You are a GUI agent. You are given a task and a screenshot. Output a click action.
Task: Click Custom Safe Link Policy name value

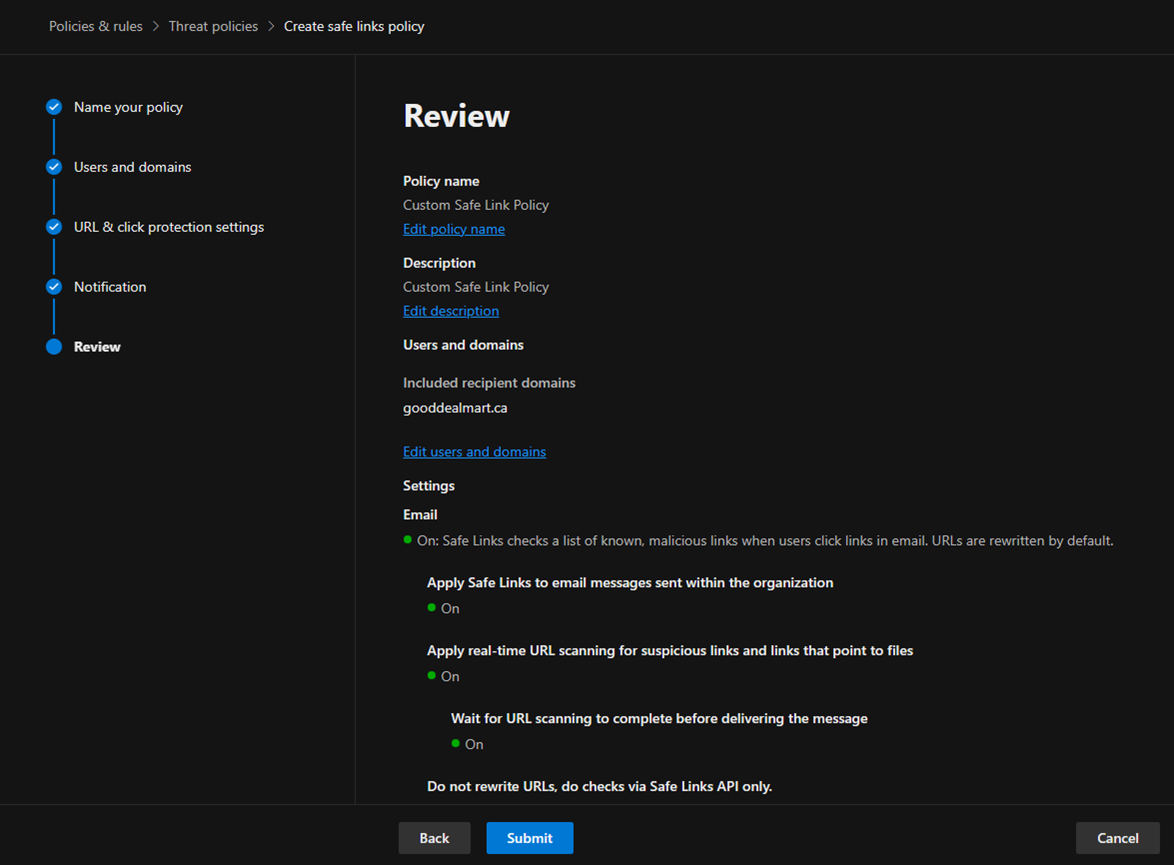[x=476, y=205]
